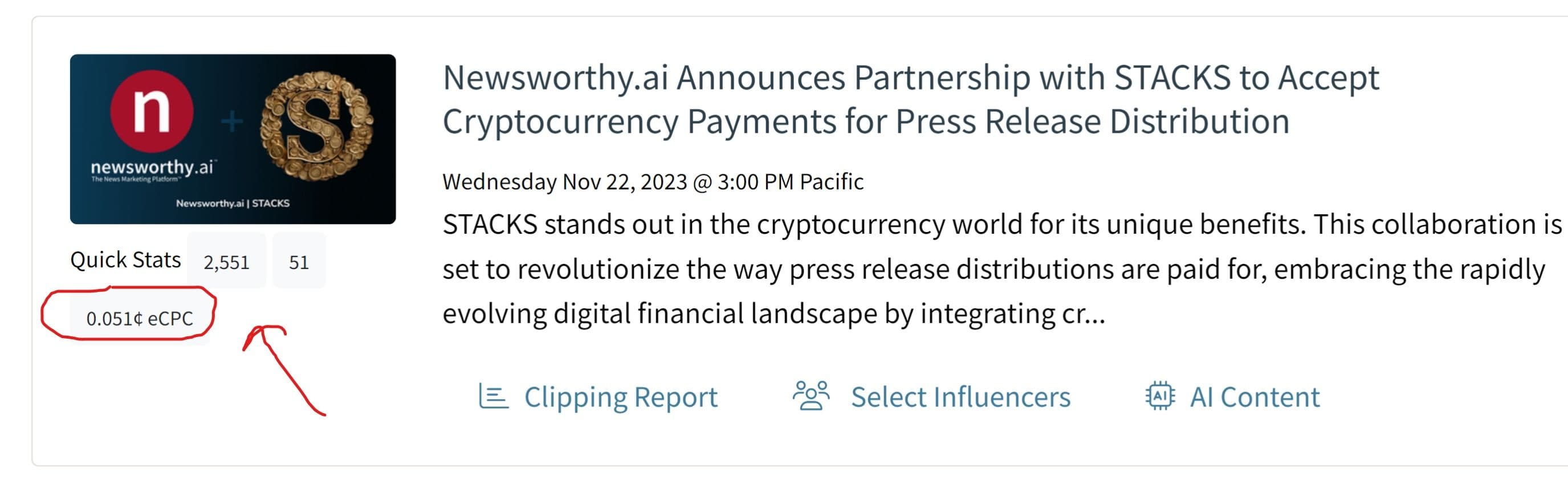
Task: Click the 0.051¢ eCPC badge
Action: pos(140,319)
